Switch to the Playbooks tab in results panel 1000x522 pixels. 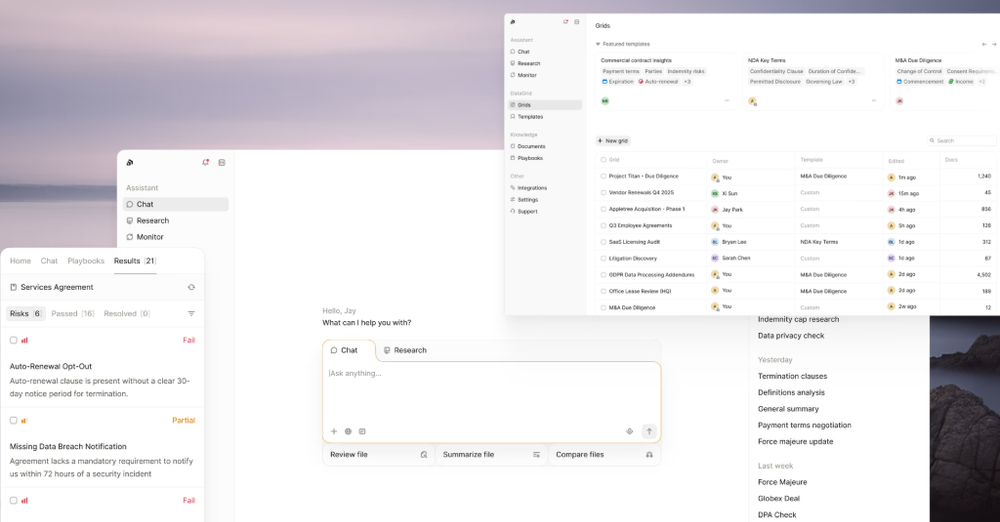[85, 261]
